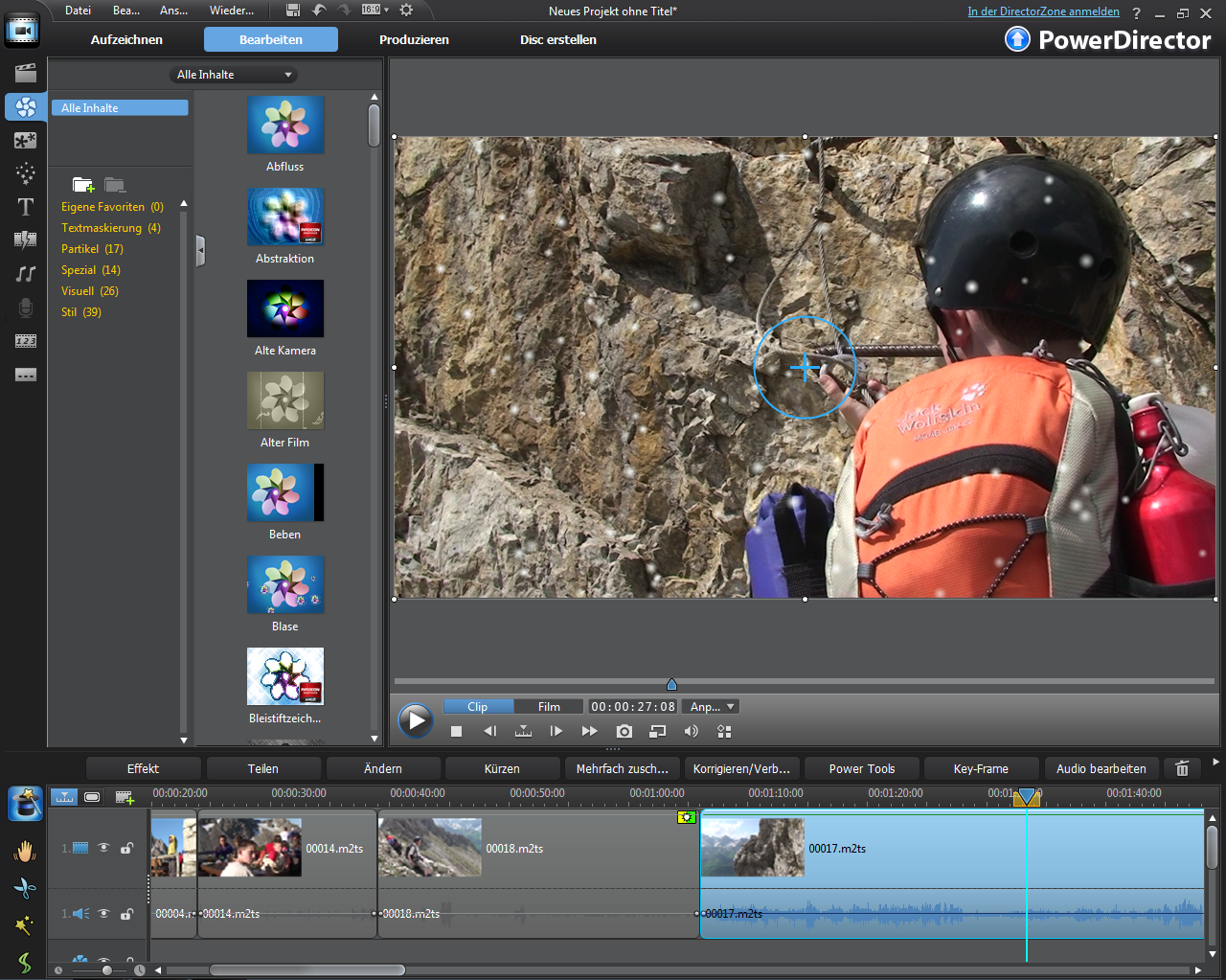
Task: Click the preview volume speaker icon
Action: pos(692,731)
